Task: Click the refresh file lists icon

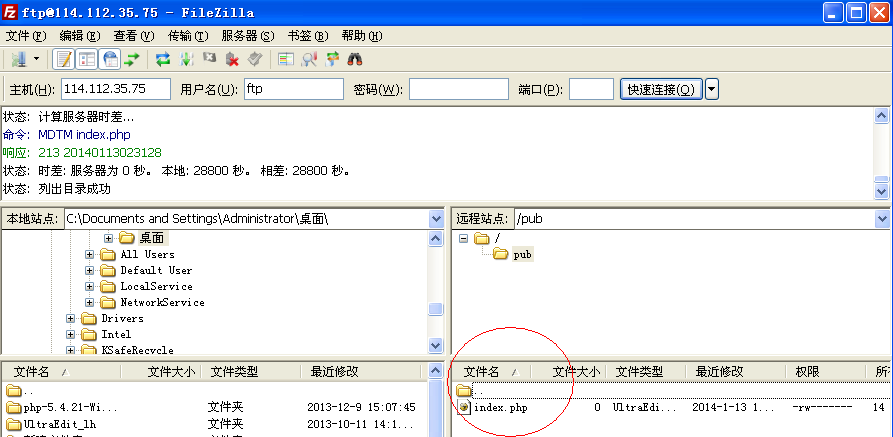Action: [x=163, y=60]
